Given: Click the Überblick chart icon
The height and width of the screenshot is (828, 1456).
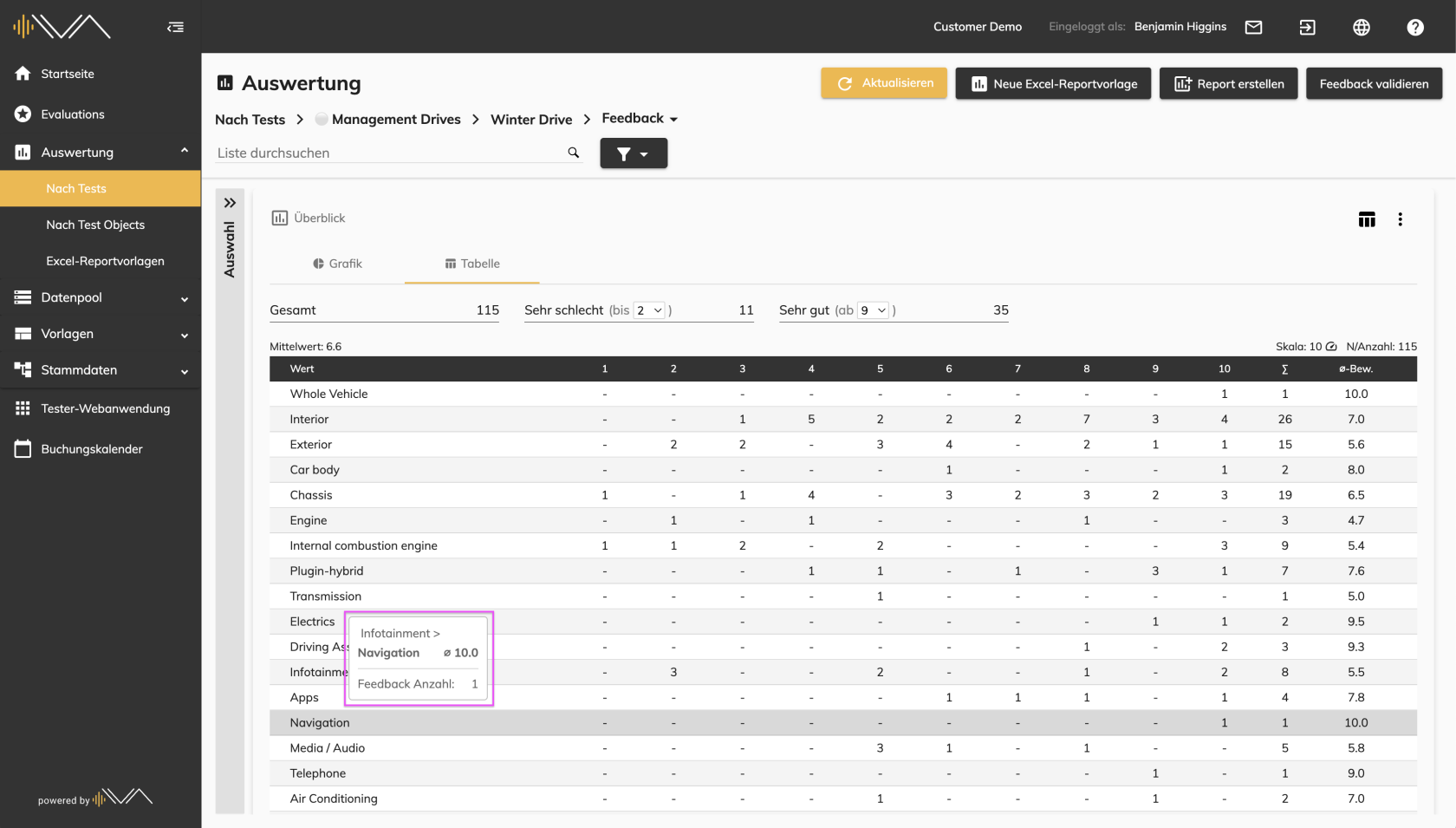Looking at the screenshot, I should pos(279,218).
